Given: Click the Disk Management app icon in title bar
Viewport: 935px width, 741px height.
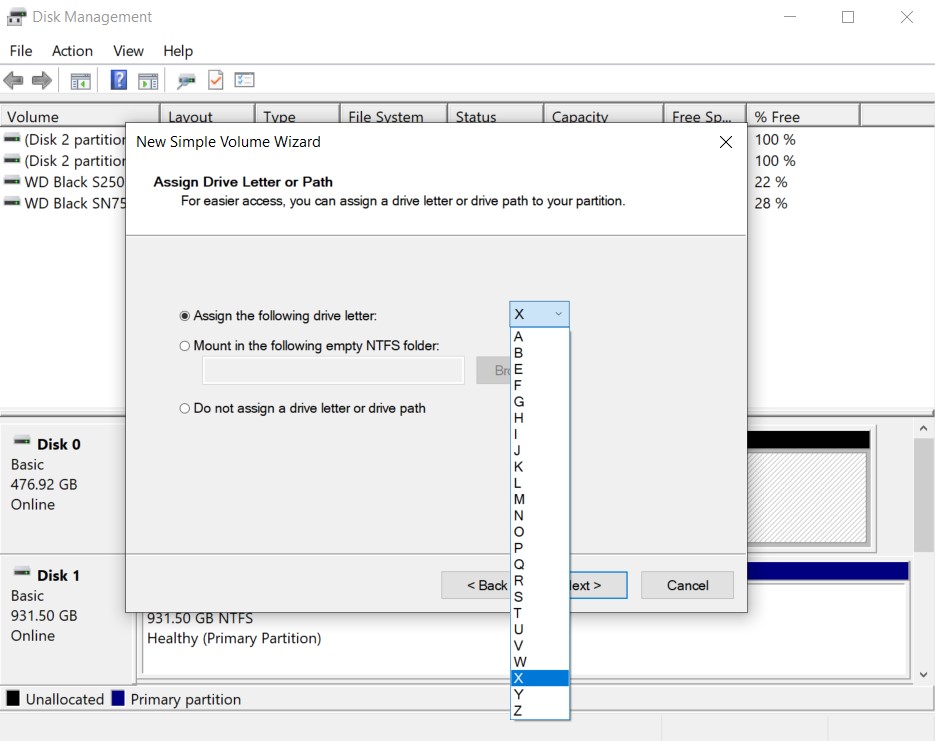Looking at the screenshot, I should tap(17, 17).
